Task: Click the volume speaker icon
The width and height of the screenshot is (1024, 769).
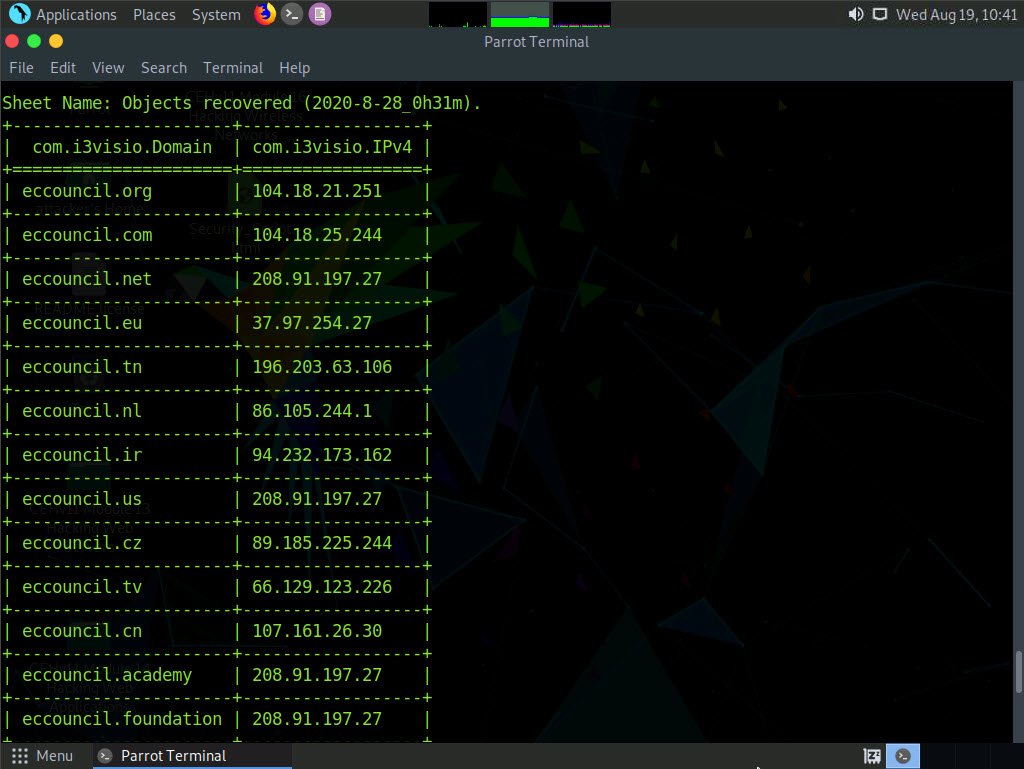Action: click(856, 14)
